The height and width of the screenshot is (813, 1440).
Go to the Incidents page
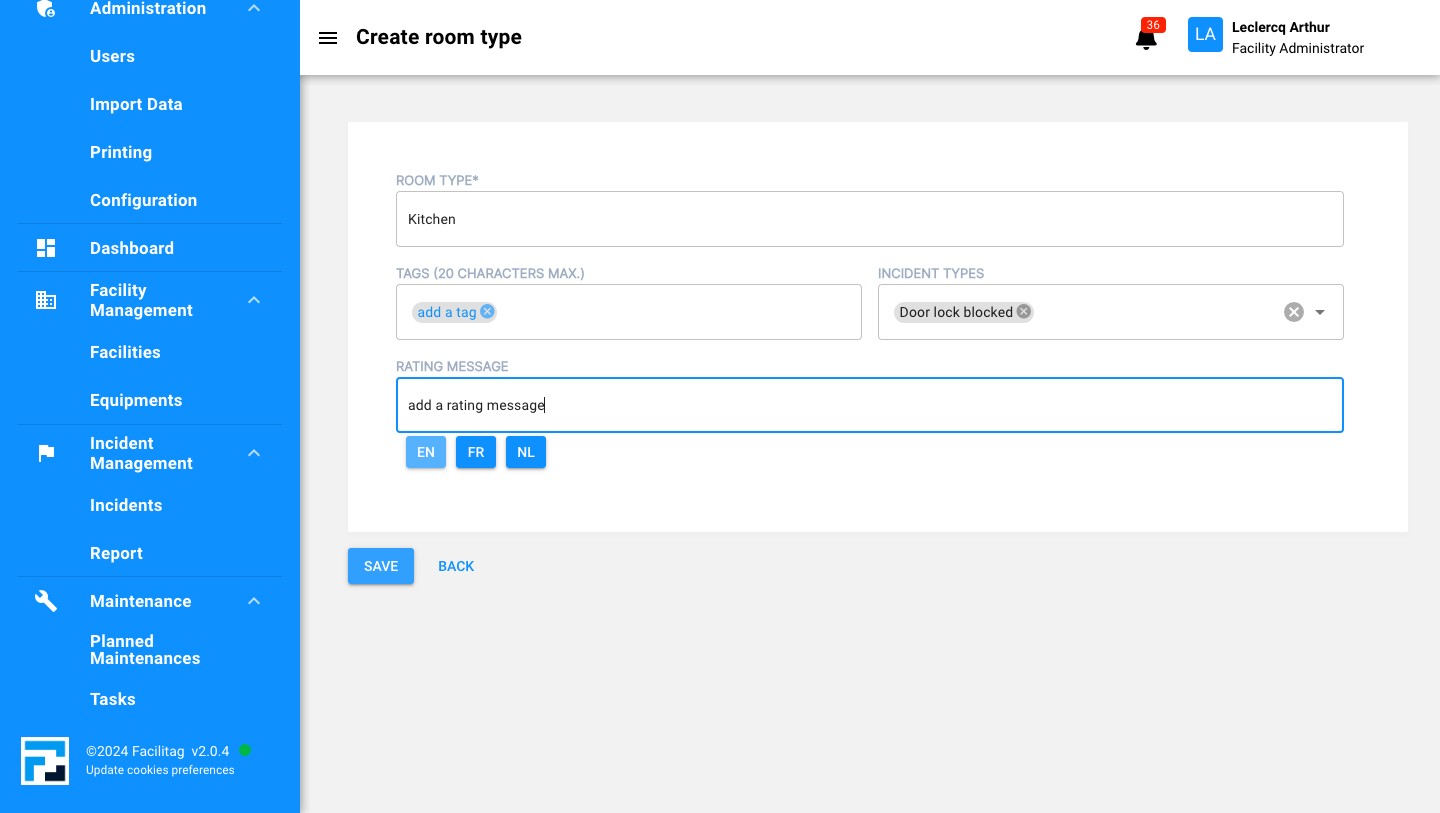126,505
